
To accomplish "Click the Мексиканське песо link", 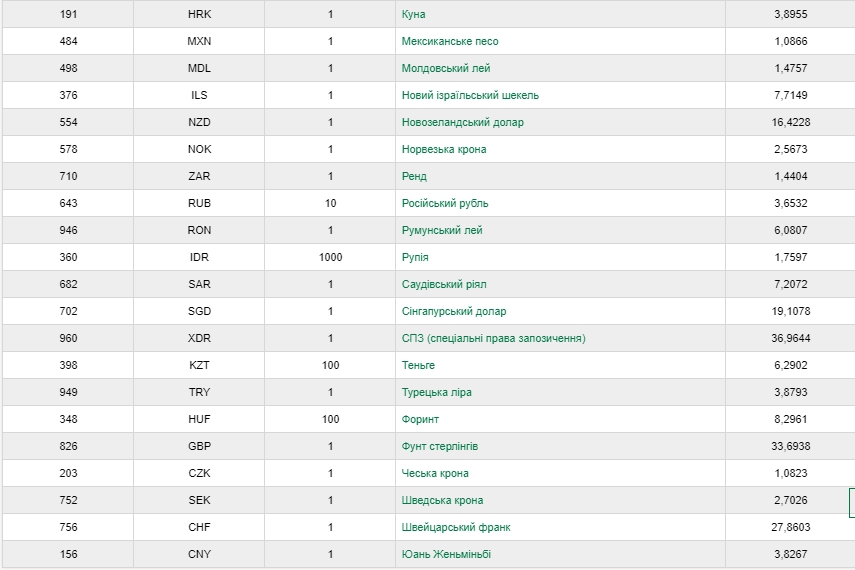I will (449, 41).
